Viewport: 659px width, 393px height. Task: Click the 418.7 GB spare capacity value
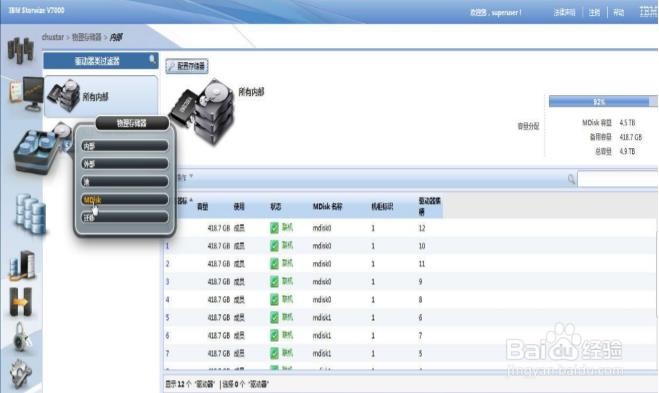click(x=630, y=137)
